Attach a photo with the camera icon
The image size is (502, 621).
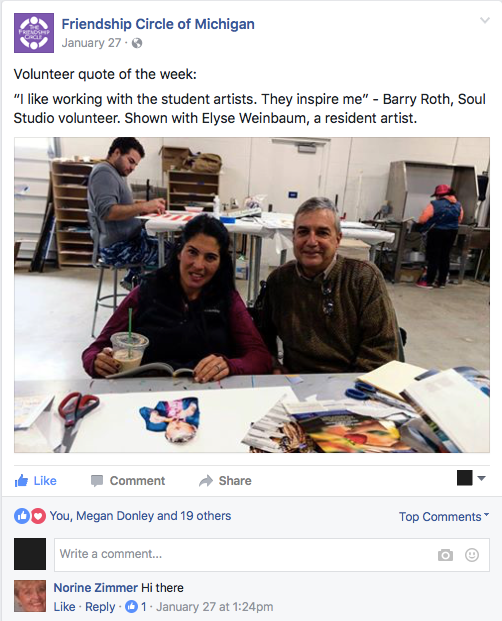[x=445, y=555]
